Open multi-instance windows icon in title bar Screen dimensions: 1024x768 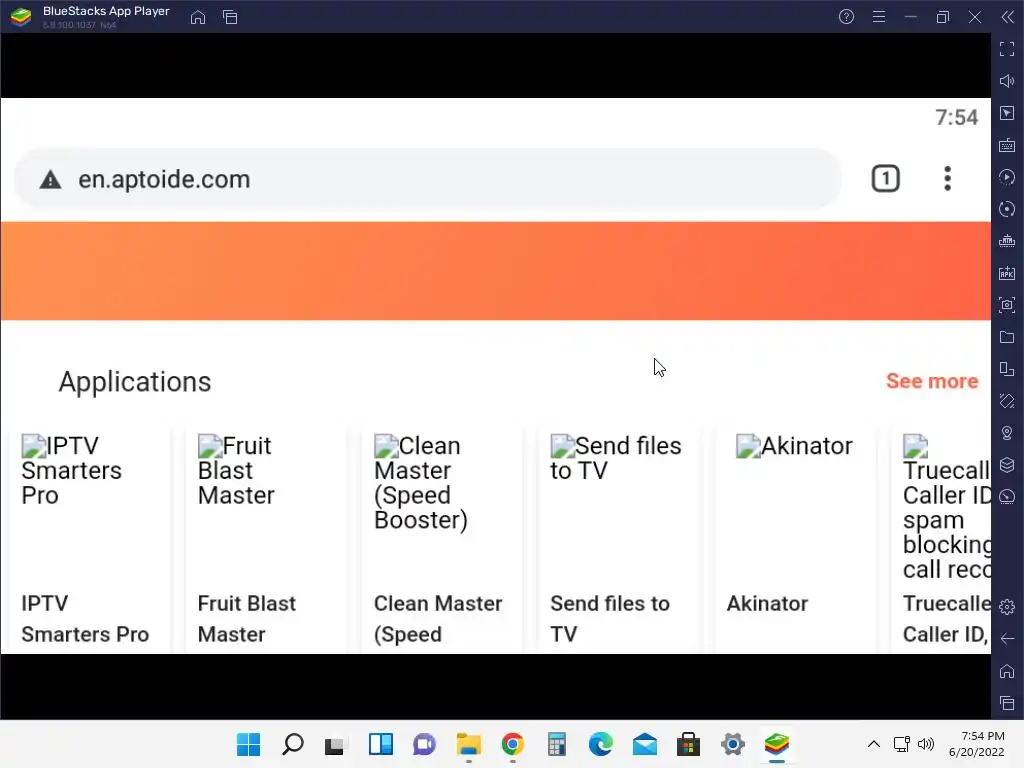230,17
